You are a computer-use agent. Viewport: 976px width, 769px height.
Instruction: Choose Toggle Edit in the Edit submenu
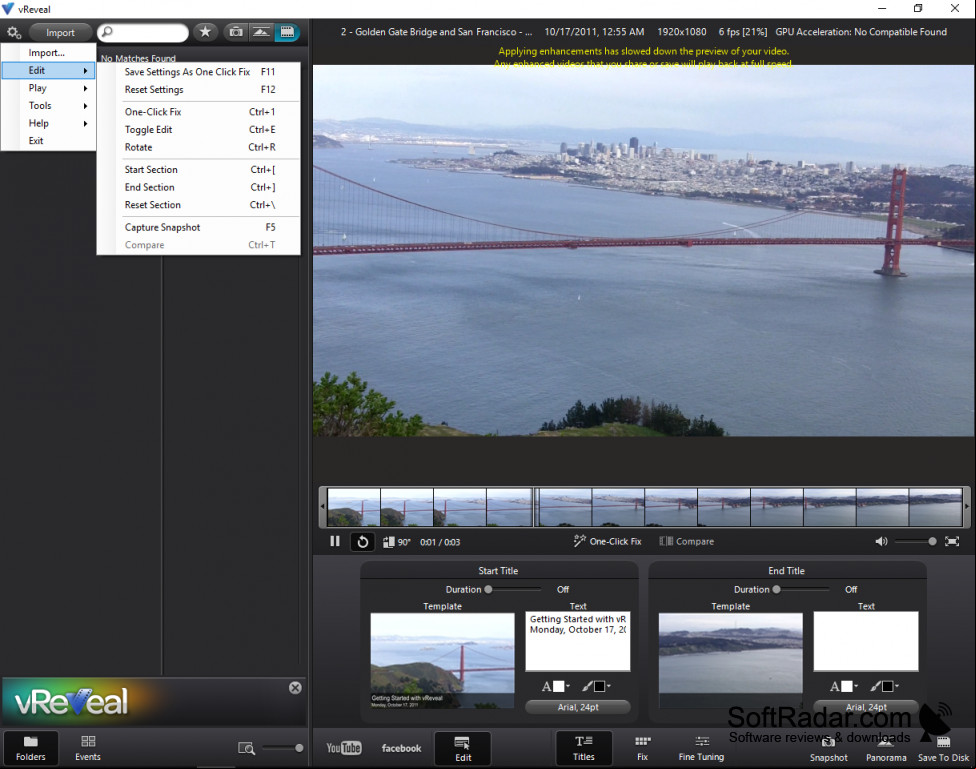tap(199, 130)
